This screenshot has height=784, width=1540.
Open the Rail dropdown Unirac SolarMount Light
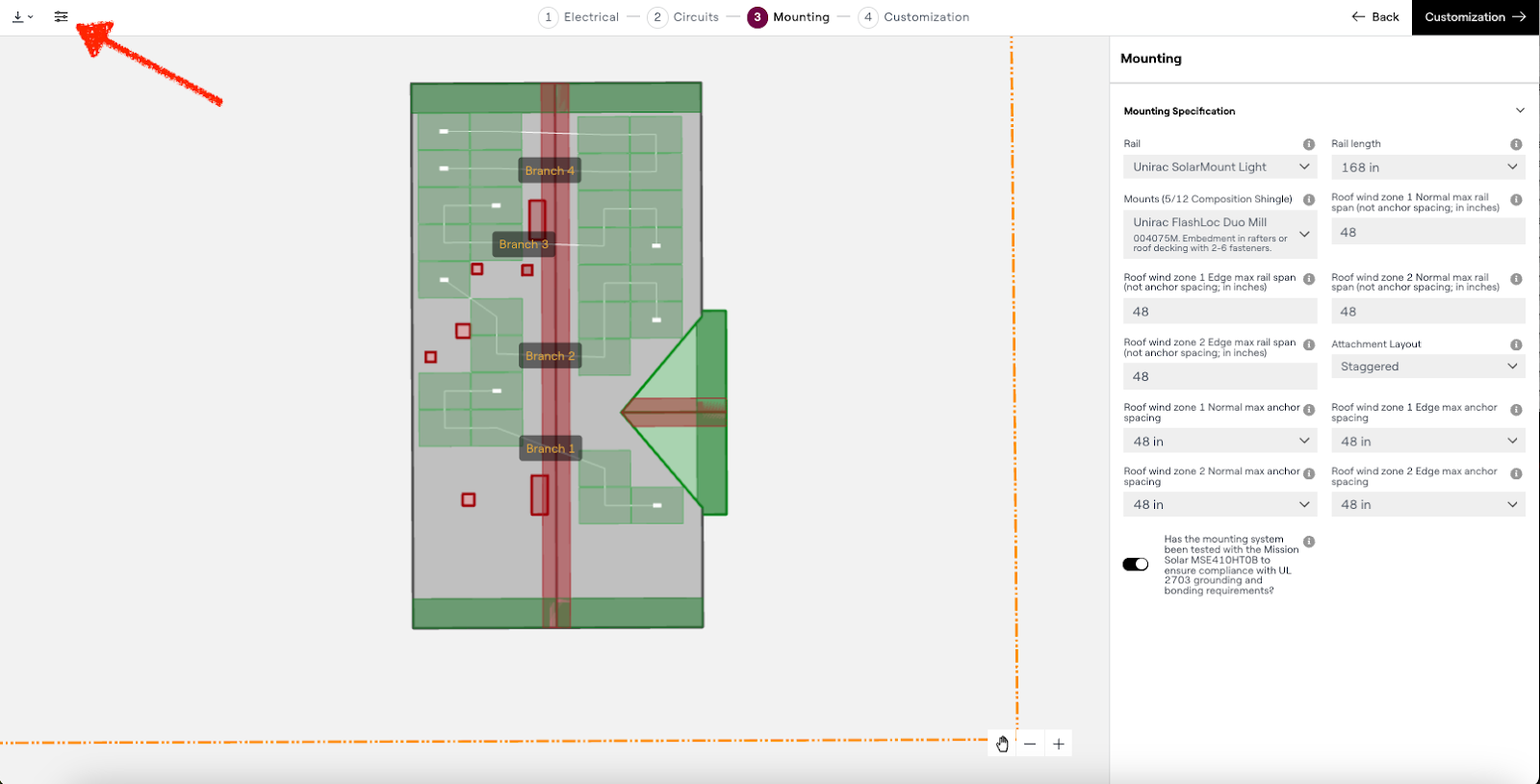tap(1219, 167)
